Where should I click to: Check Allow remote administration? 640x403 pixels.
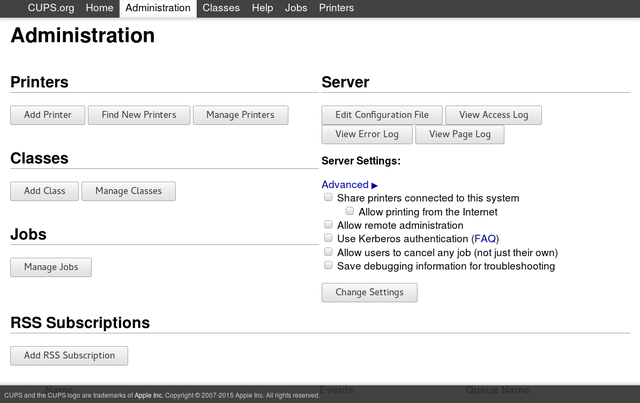point(328,225)
